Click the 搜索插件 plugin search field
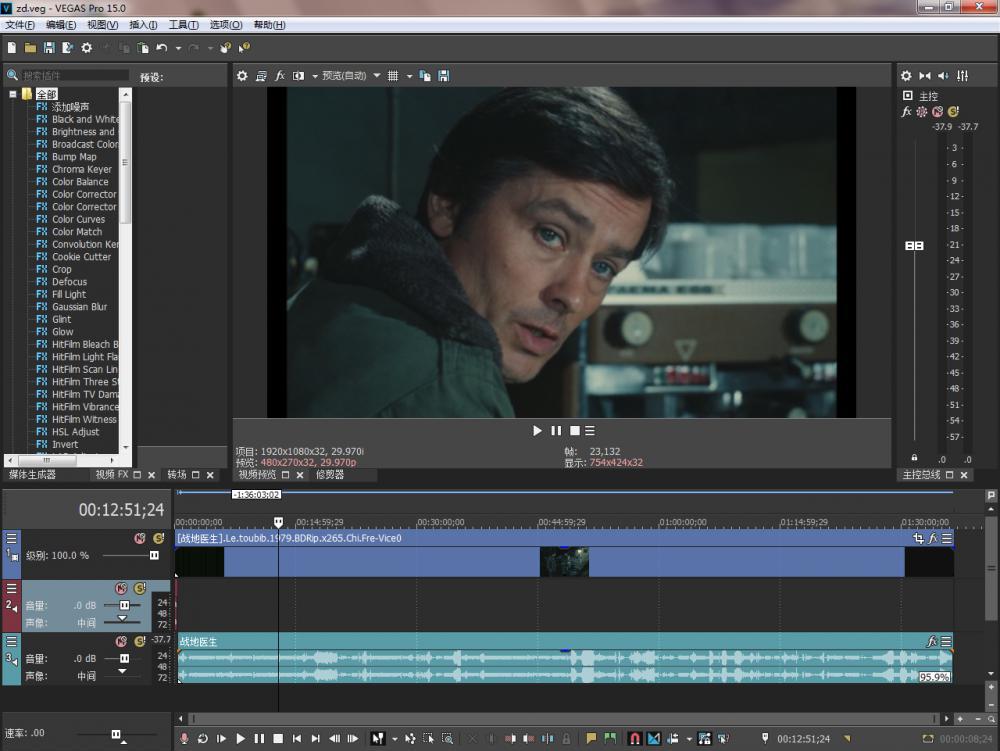 pos(75,75)
